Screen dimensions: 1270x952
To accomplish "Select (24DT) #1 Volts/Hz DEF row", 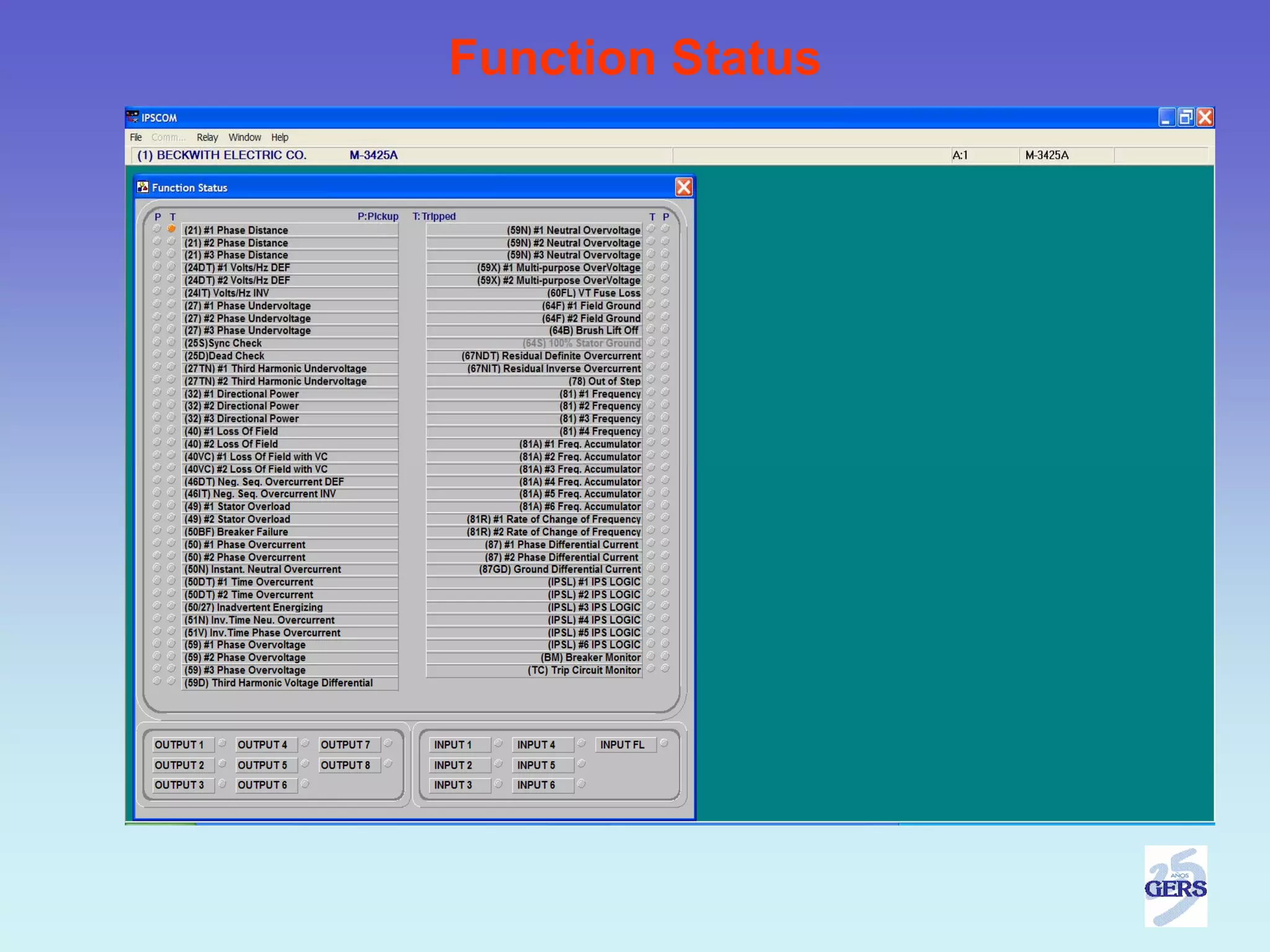I will (x=290, y=268).
